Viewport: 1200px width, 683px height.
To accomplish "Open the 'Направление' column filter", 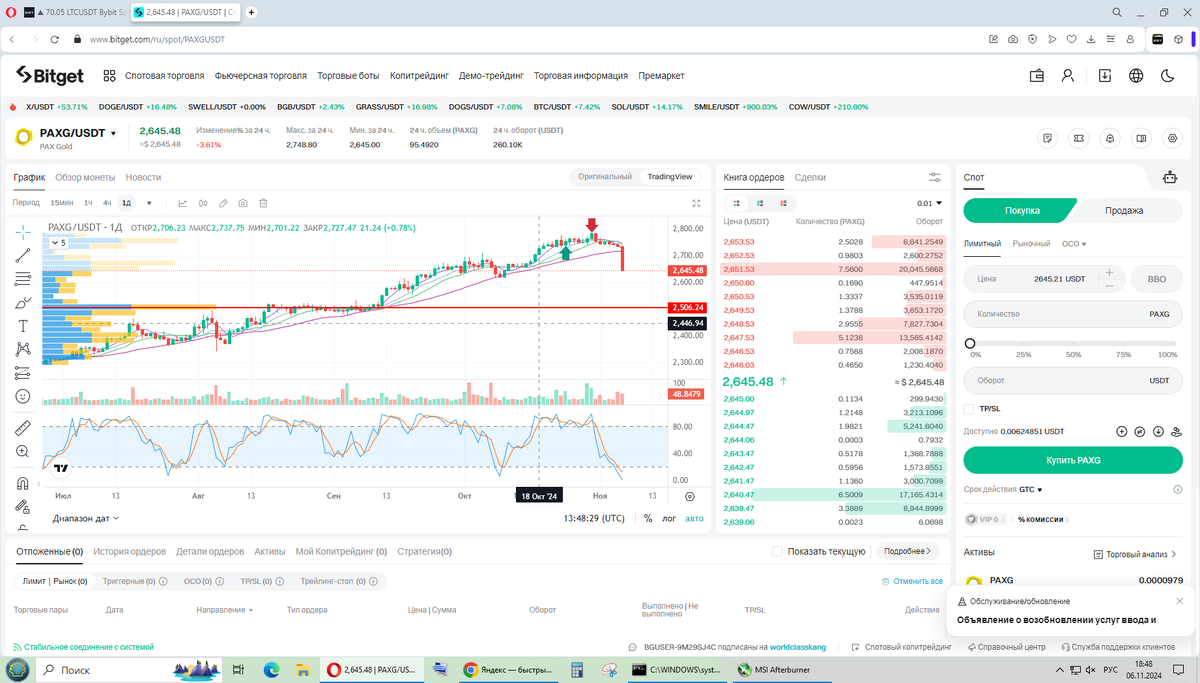I will point(224,609).
